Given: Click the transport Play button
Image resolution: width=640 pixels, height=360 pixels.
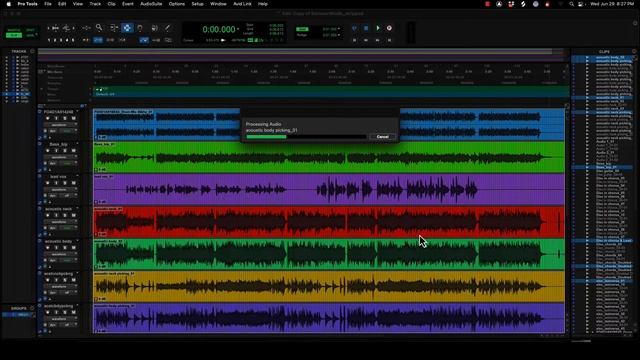Looking at the screenshot, I should coord(378,28).
